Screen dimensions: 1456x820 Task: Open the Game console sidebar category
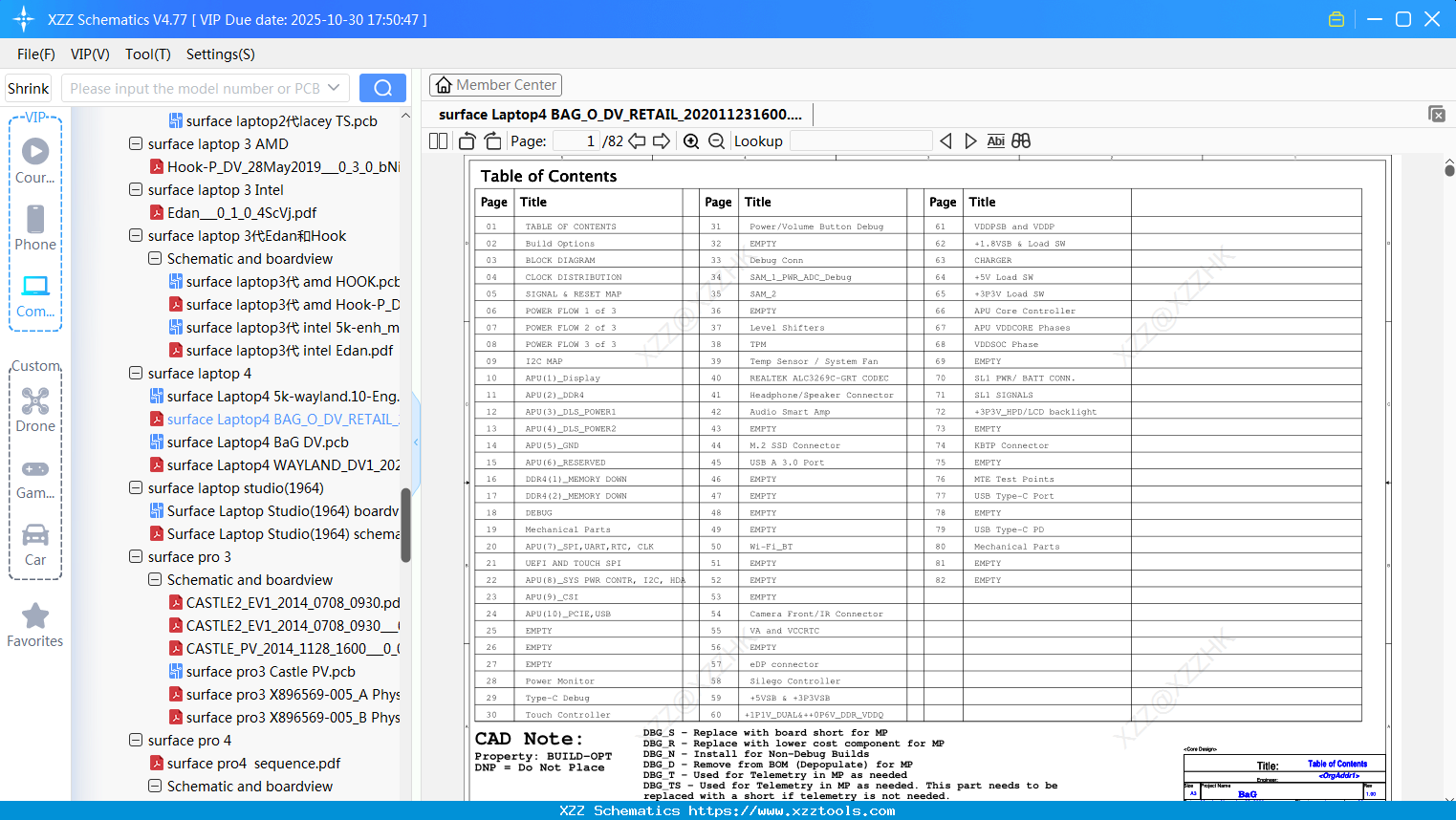35,477
